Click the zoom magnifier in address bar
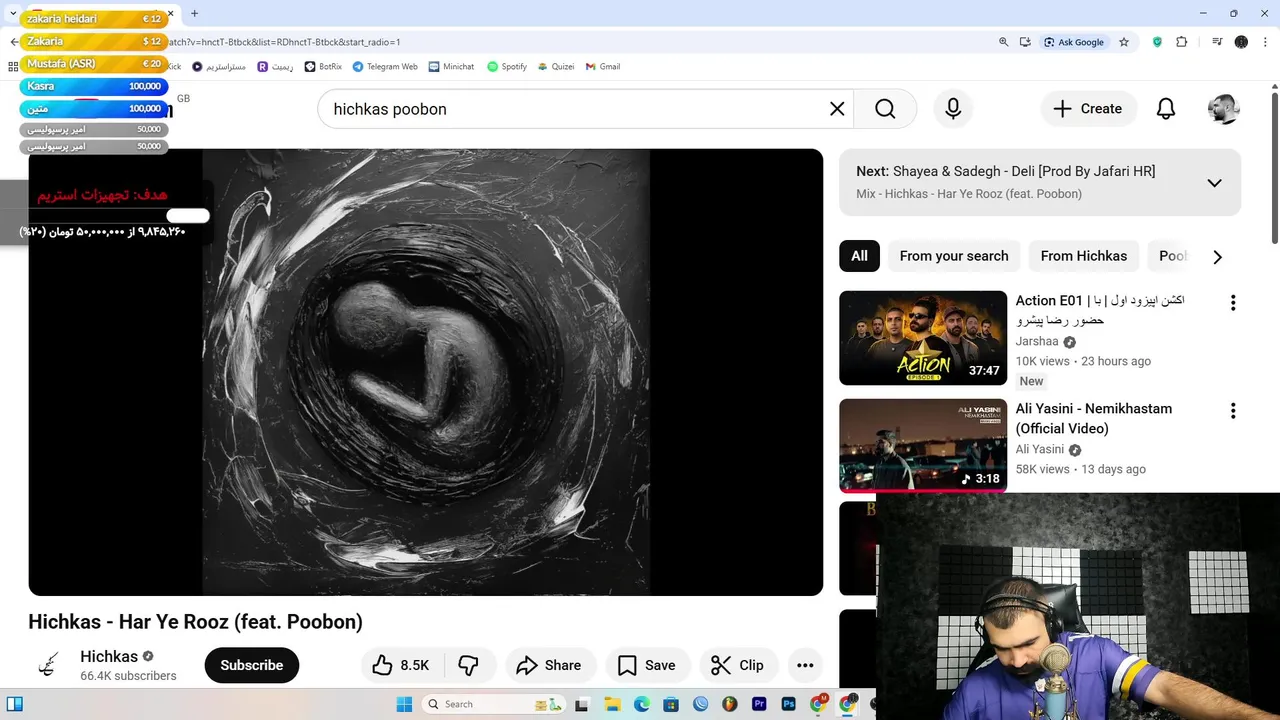 point(1003,42)
